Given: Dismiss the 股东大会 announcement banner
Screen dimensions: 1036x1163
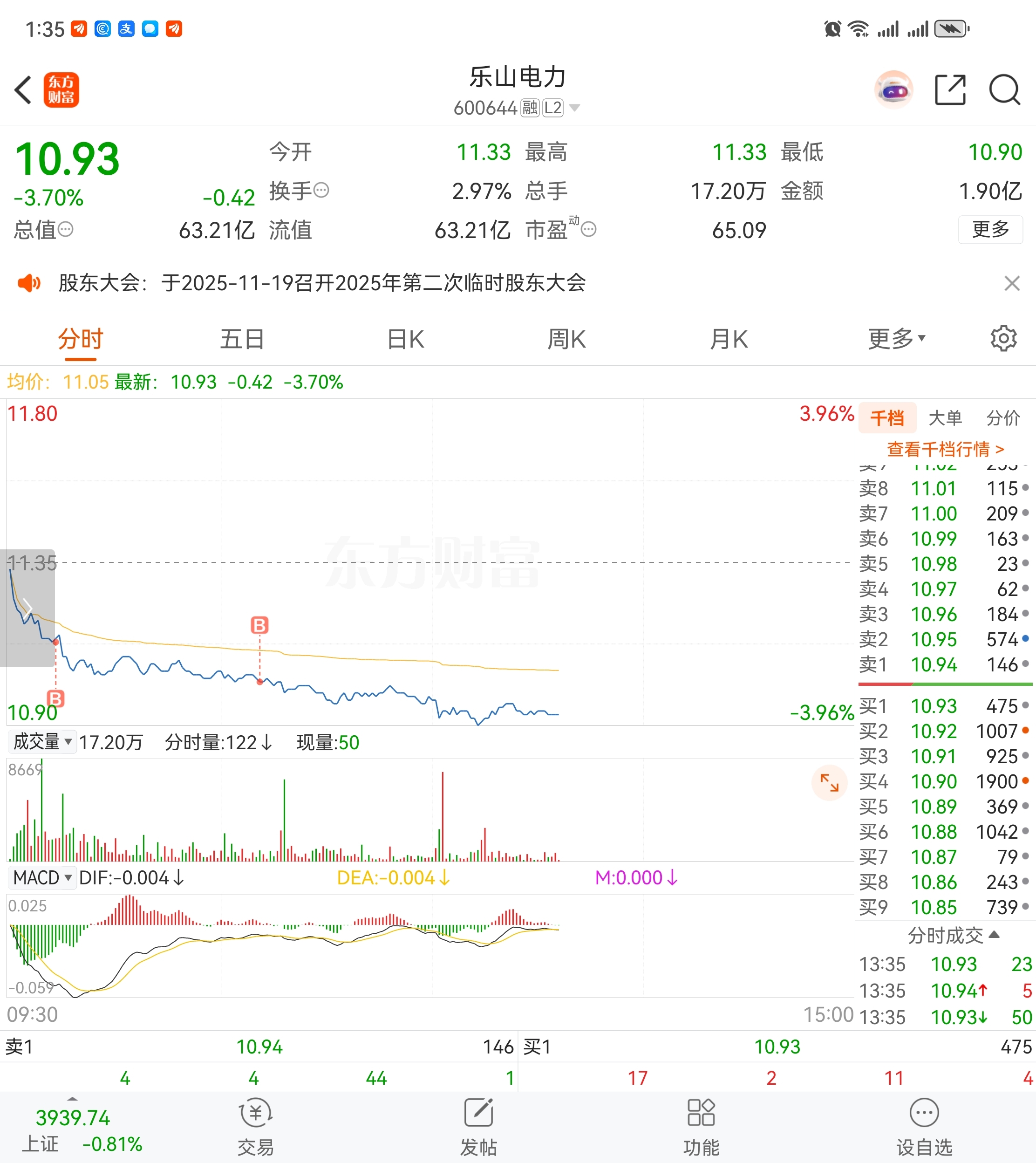Looking at the screenshot, I should pos(1011,283).
